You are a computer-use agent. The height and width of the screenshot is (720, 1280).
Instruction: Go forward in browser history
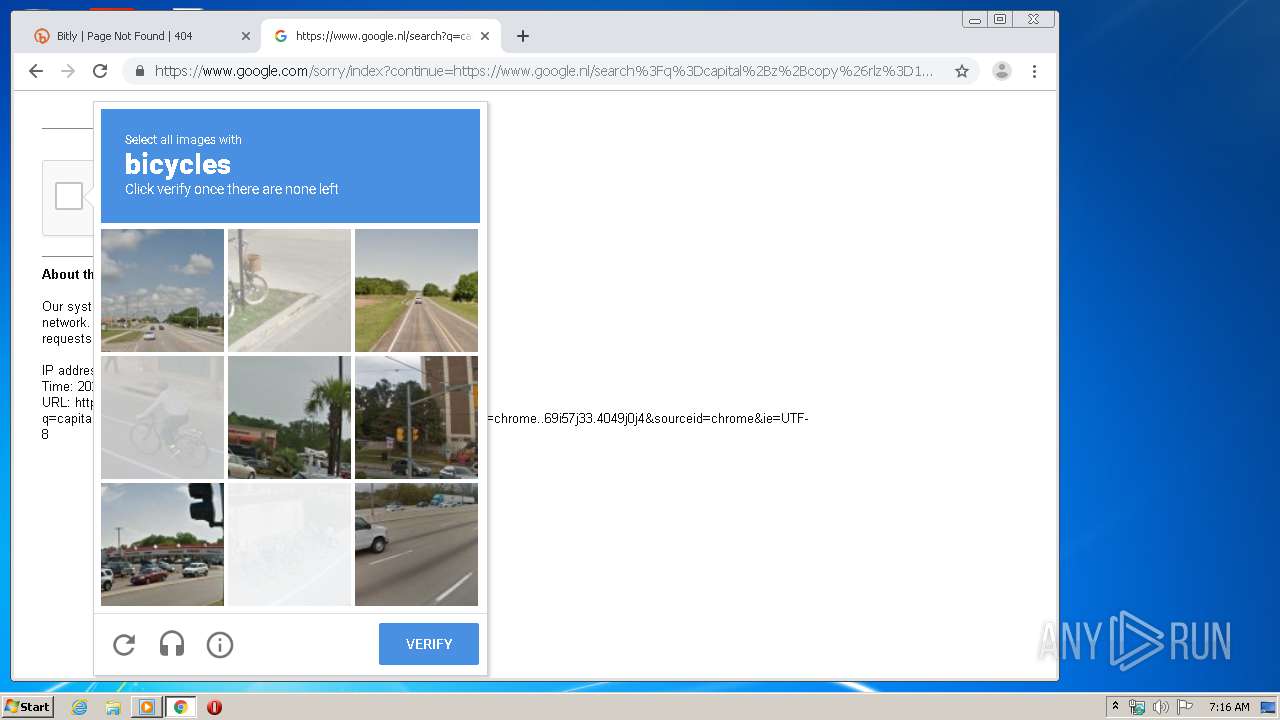click(x=68, y=71)
